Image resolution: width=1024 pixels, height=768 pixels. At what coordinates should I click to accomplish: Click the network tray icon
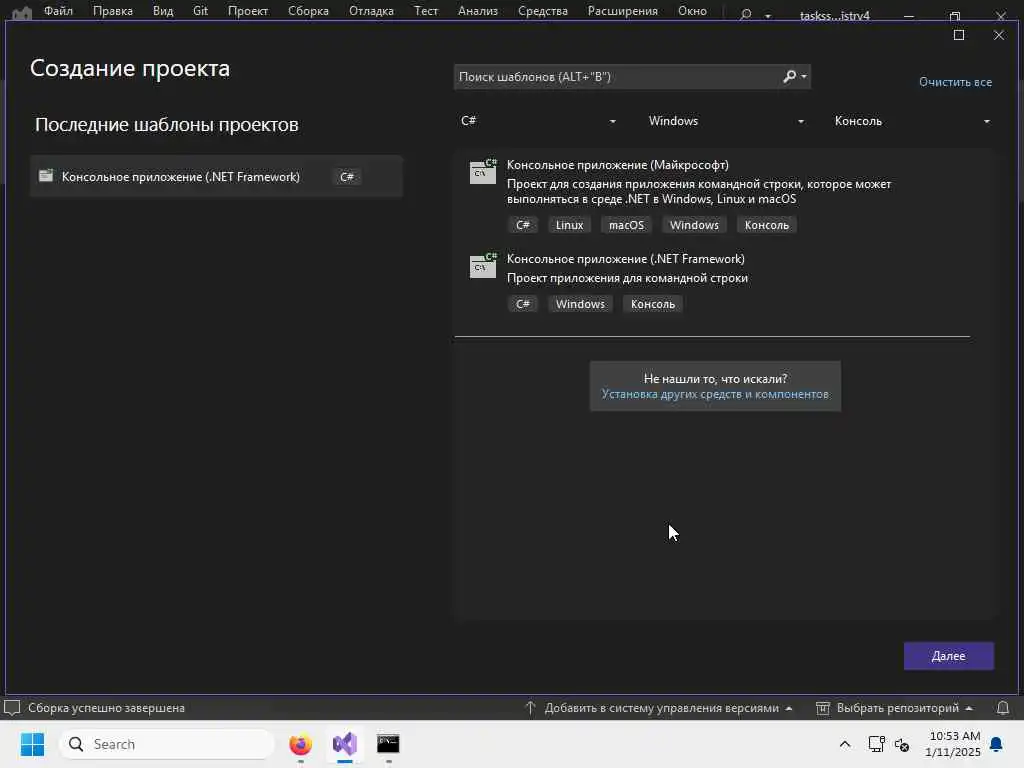coord(876,744)
